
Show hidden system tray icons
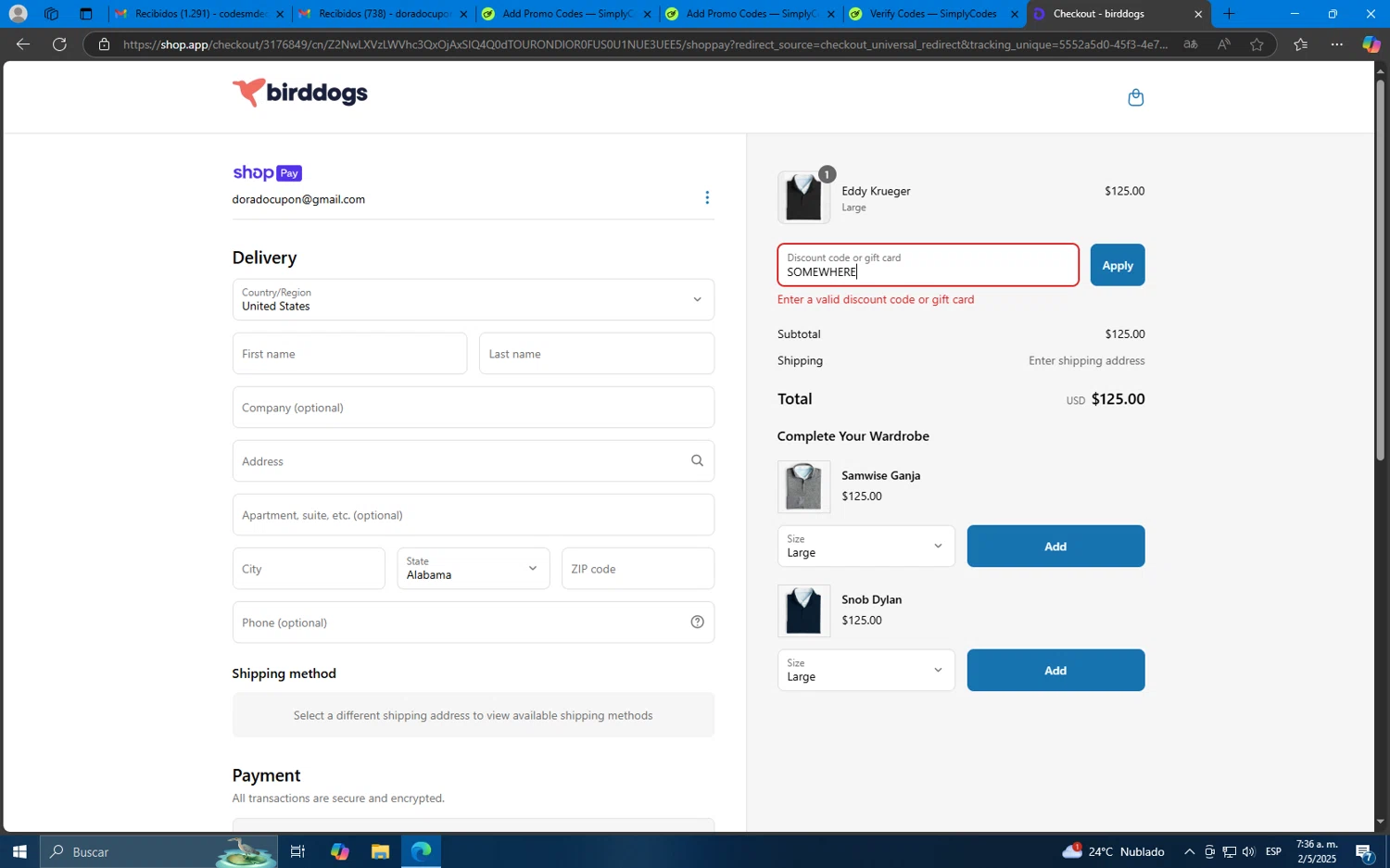(x=1189, y=851)
